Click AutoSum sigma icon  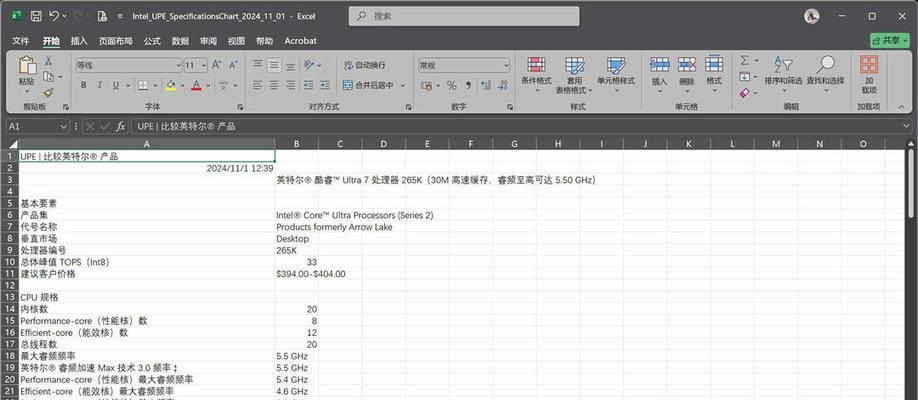[x=744, y=60]
